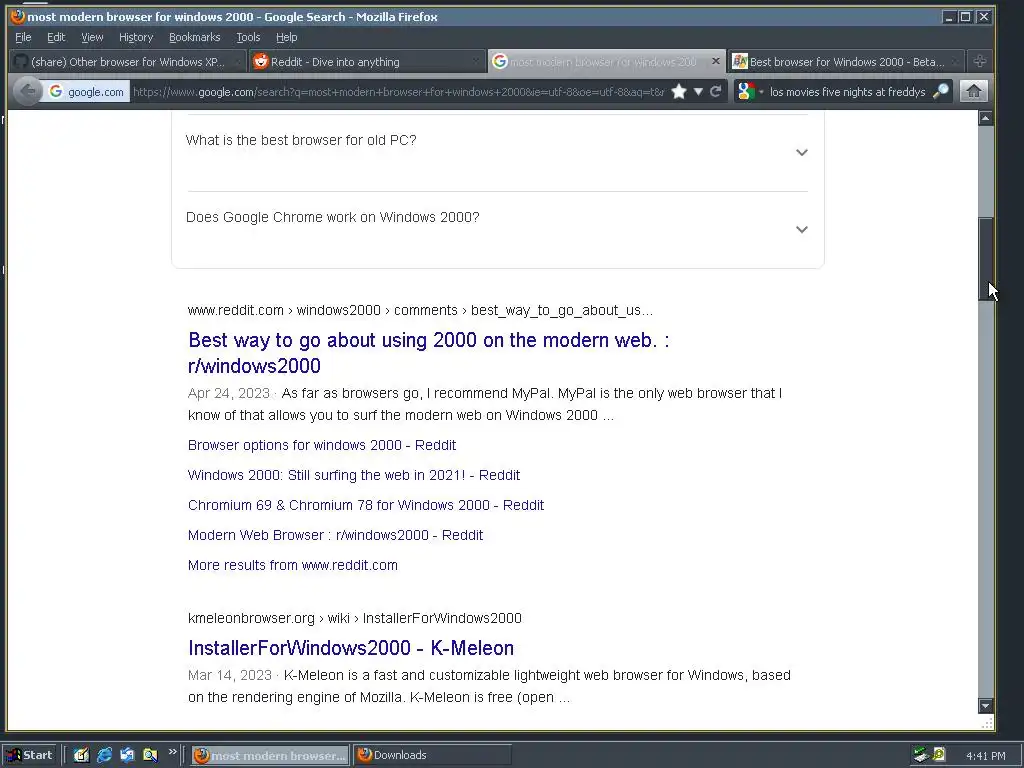
Task: Open 'Windows 2000: Still surfing the web in 2021!'
Action: tap(354, 475)
